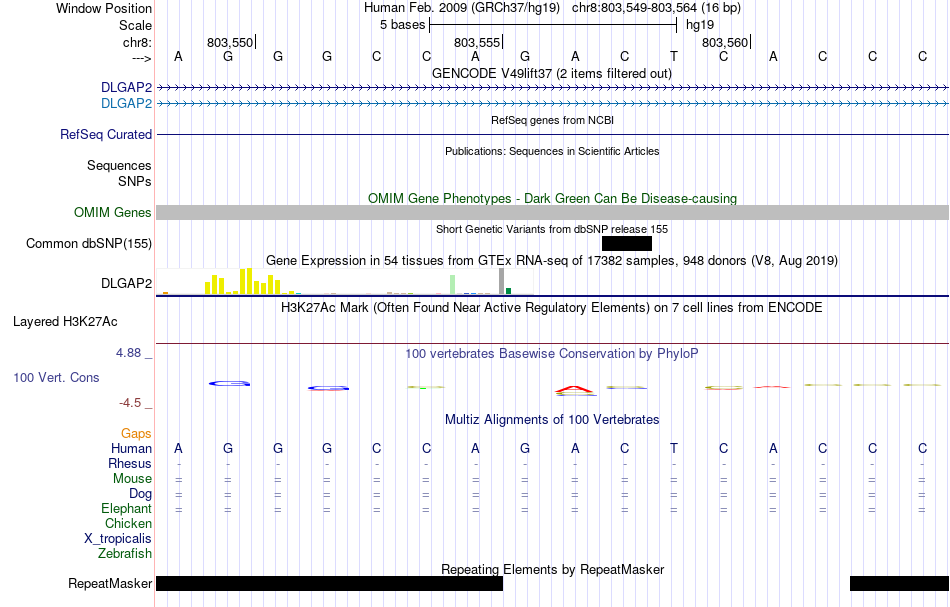Open the dark blue DLGAP2 track label
This screenshot has width=950, height=607.
[x=127, y=87]
